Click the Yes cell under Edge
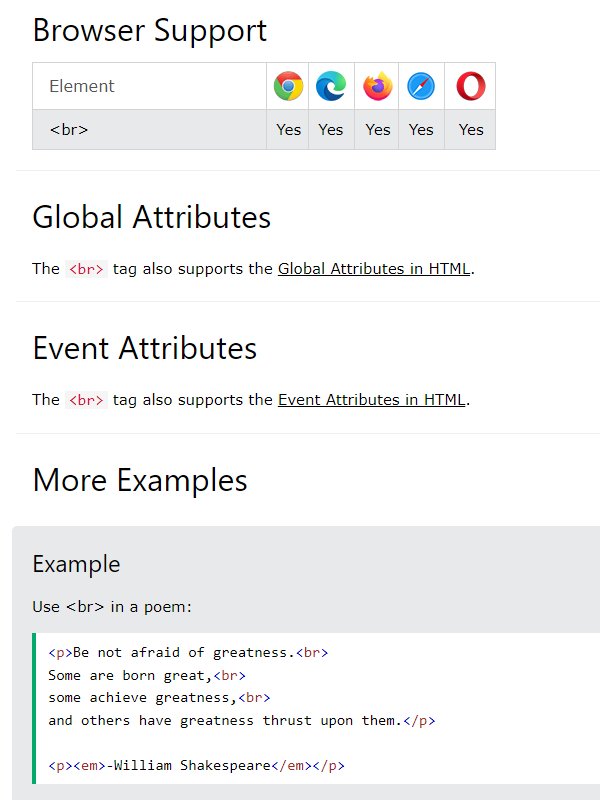This screenshot has height=800, width=600. click(x=331, y=130)
